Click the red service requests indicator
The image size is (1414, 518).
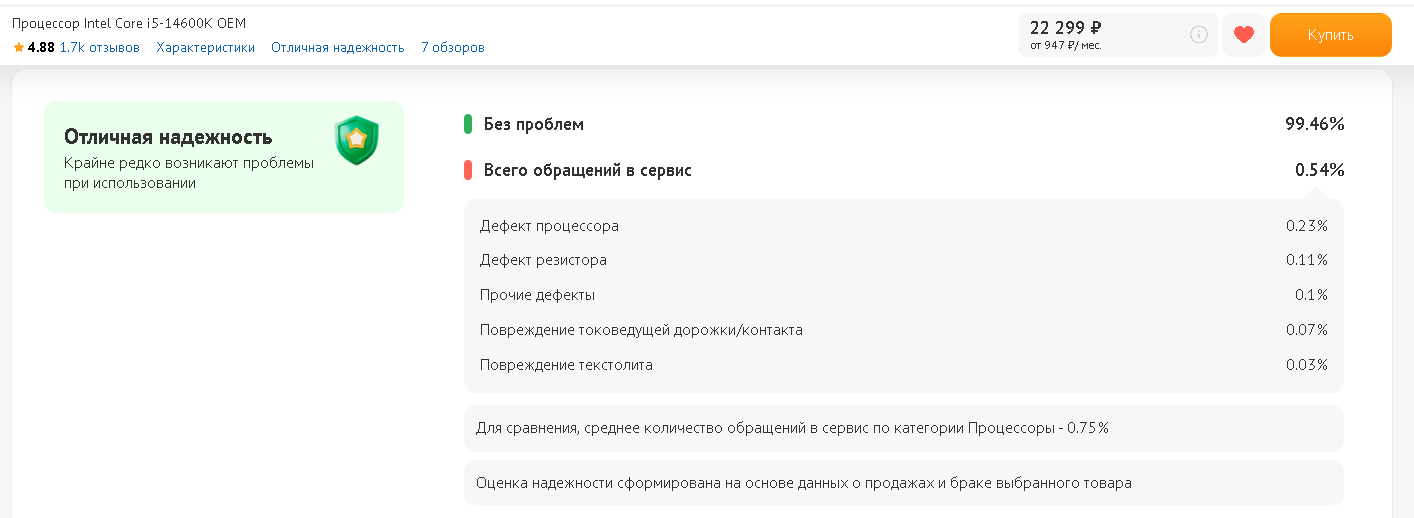tap(468, 170)
